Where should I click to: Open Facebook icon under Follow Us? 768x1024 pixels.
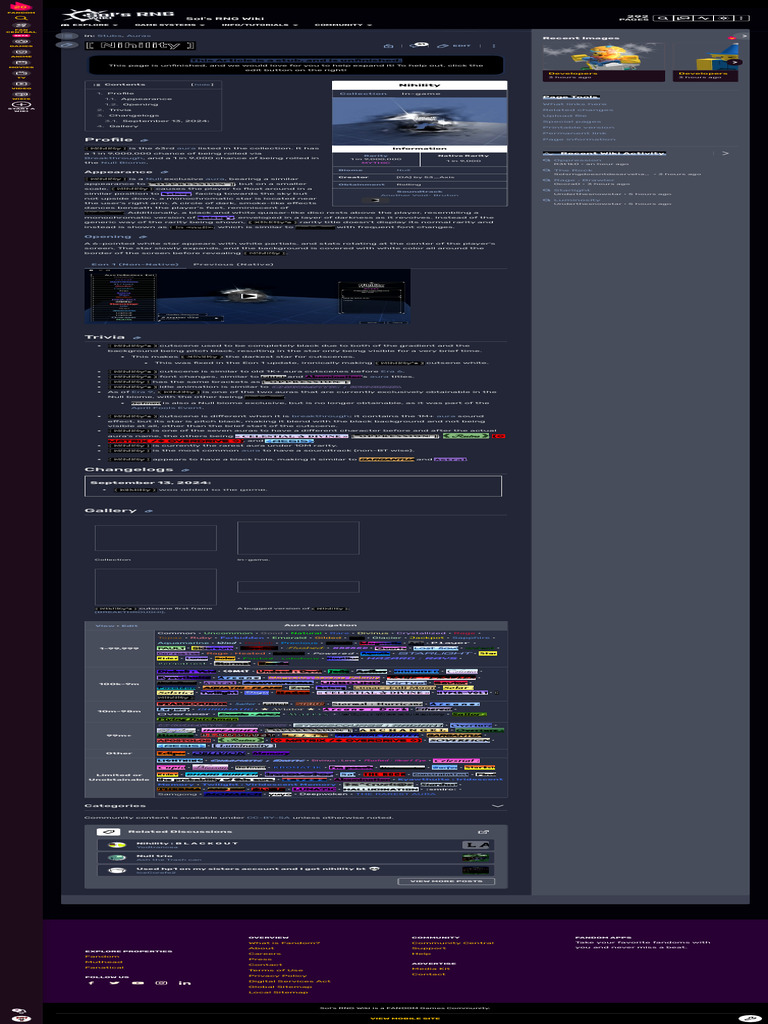tap(90, 983)
